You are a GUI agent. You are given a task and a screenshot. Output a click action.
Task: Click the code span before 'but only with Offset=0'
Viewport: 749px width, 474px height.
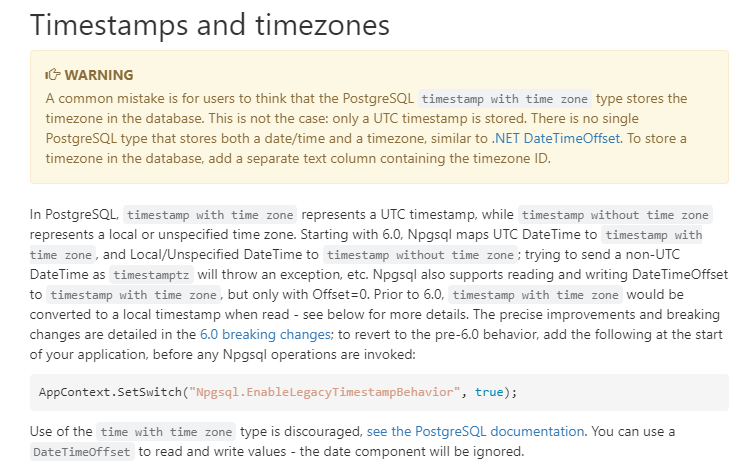[133, 295]
